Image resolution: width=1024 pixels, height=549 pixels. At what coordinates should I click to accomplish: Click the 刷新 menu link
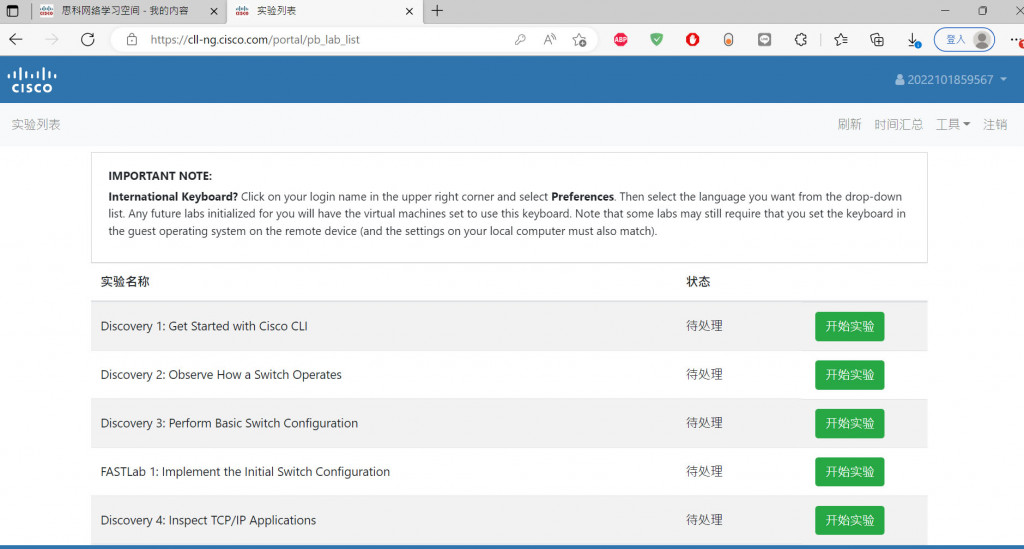pyautogui.click(x=850, y=125)
